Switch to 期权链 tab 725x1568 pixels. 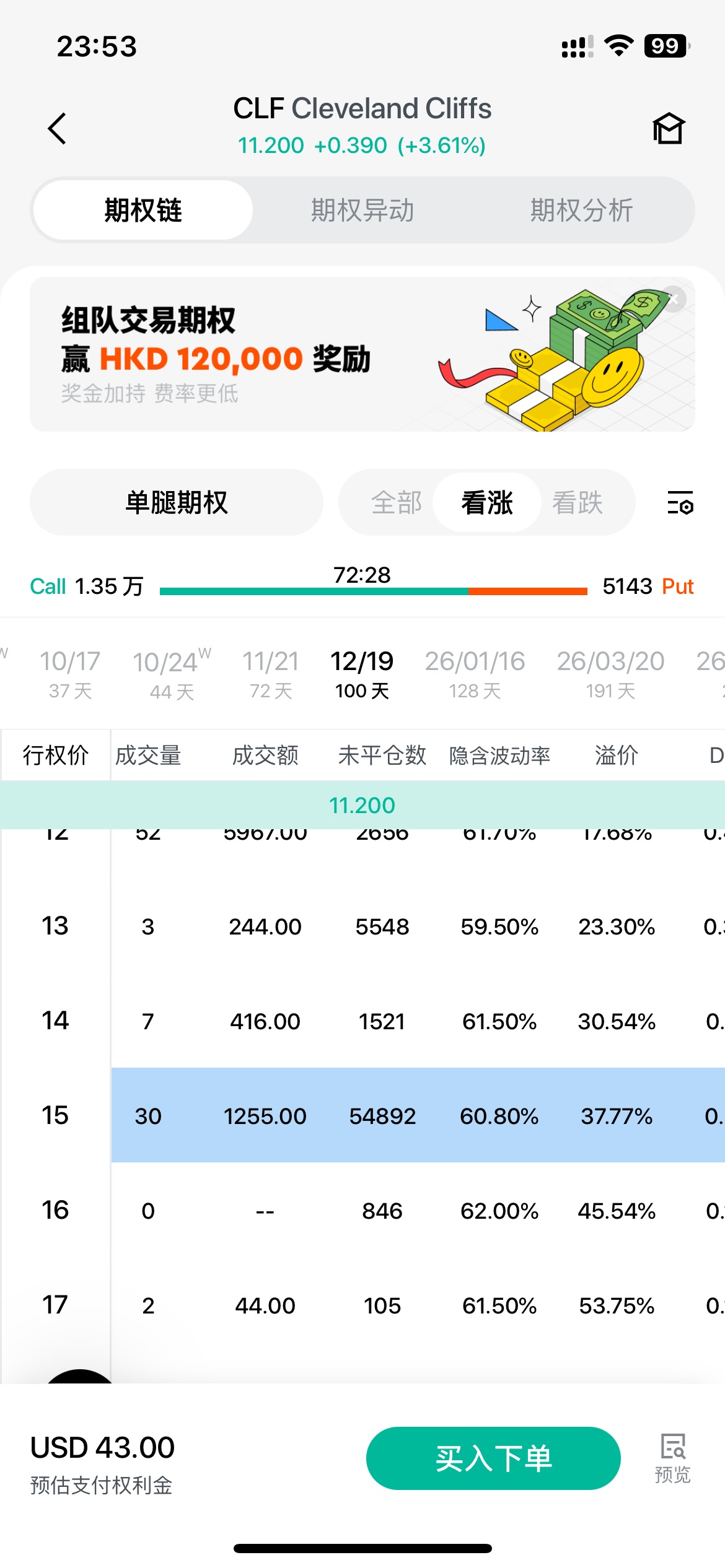coord(143,210)
